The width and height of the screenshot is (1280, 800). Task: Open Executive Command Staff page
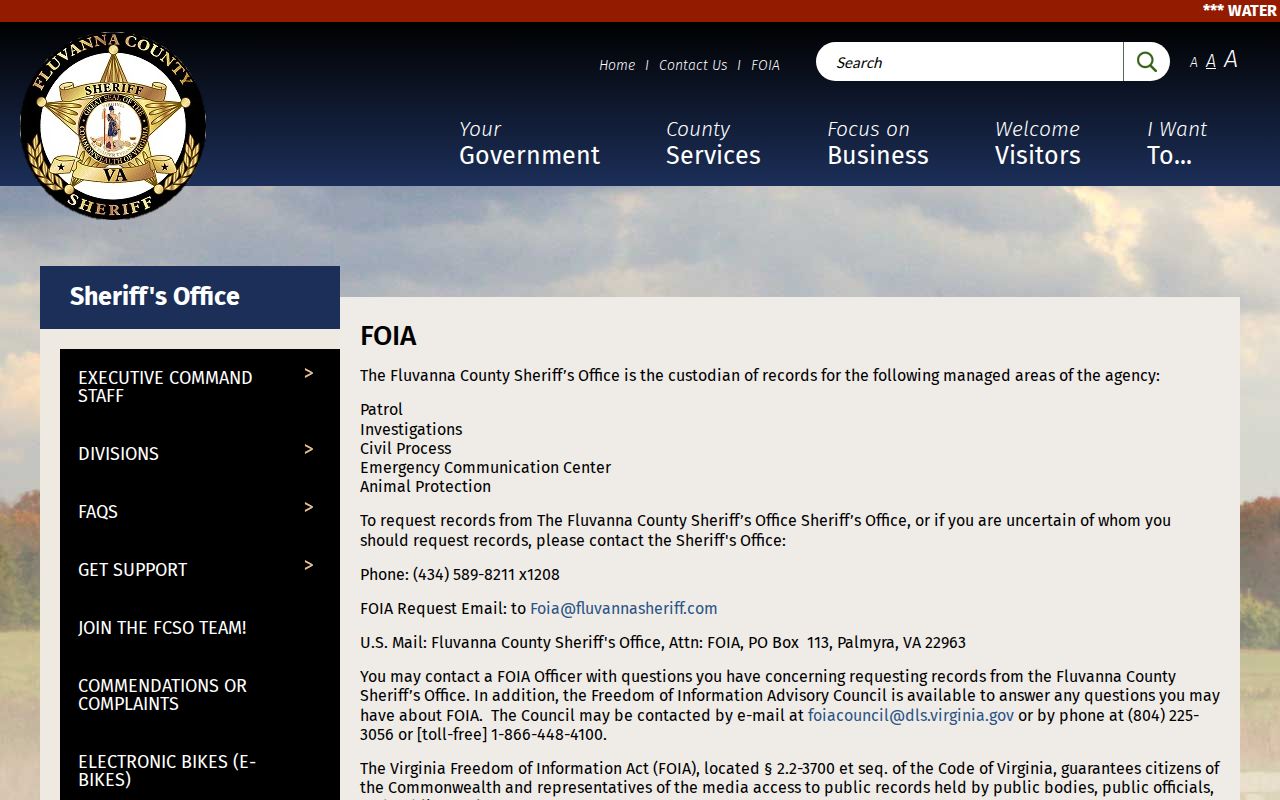[x=165, y=387]
